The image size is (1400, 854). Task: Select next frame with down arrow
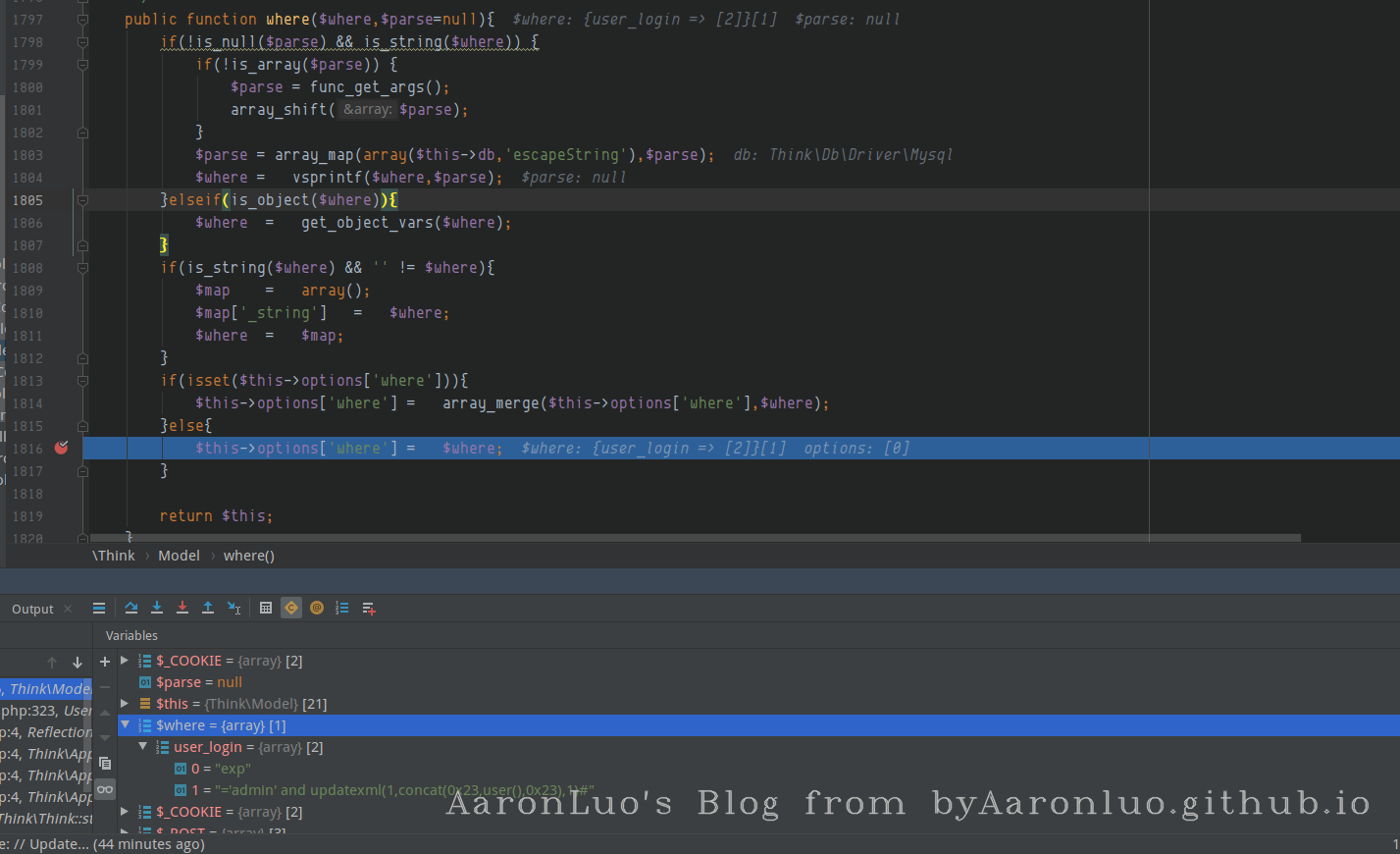pos(78,663)
